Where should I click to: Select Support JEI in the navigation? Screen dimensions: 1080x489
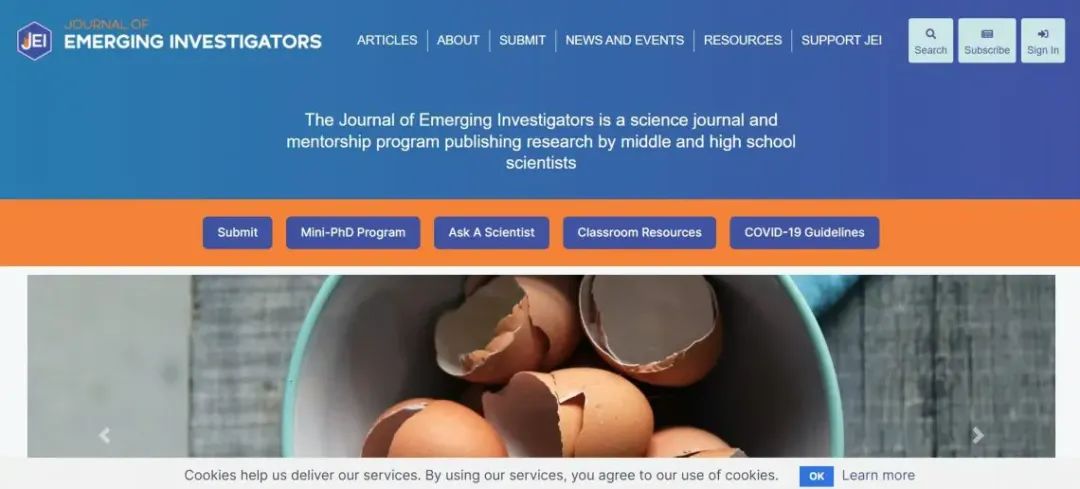[x=841, y=40]
